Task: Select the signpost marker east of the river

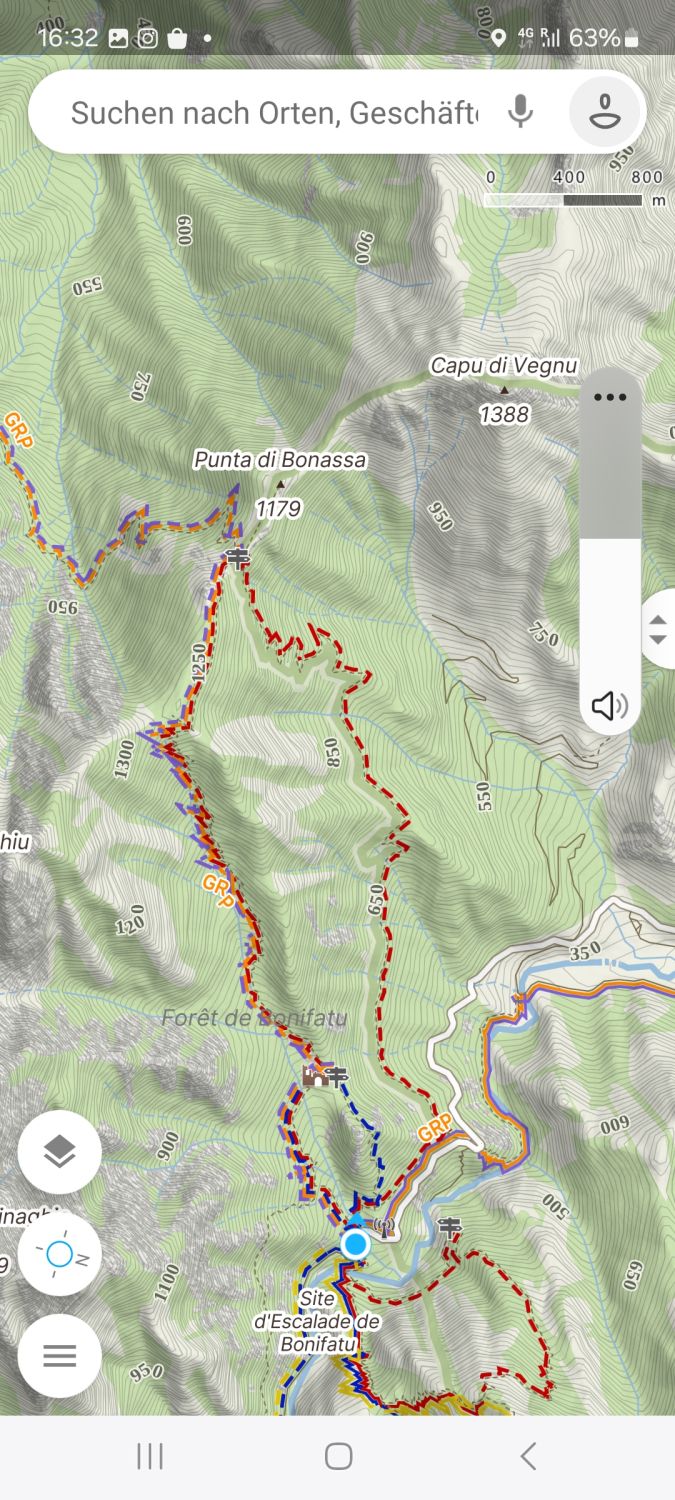Action: (x=450, y=1225)
